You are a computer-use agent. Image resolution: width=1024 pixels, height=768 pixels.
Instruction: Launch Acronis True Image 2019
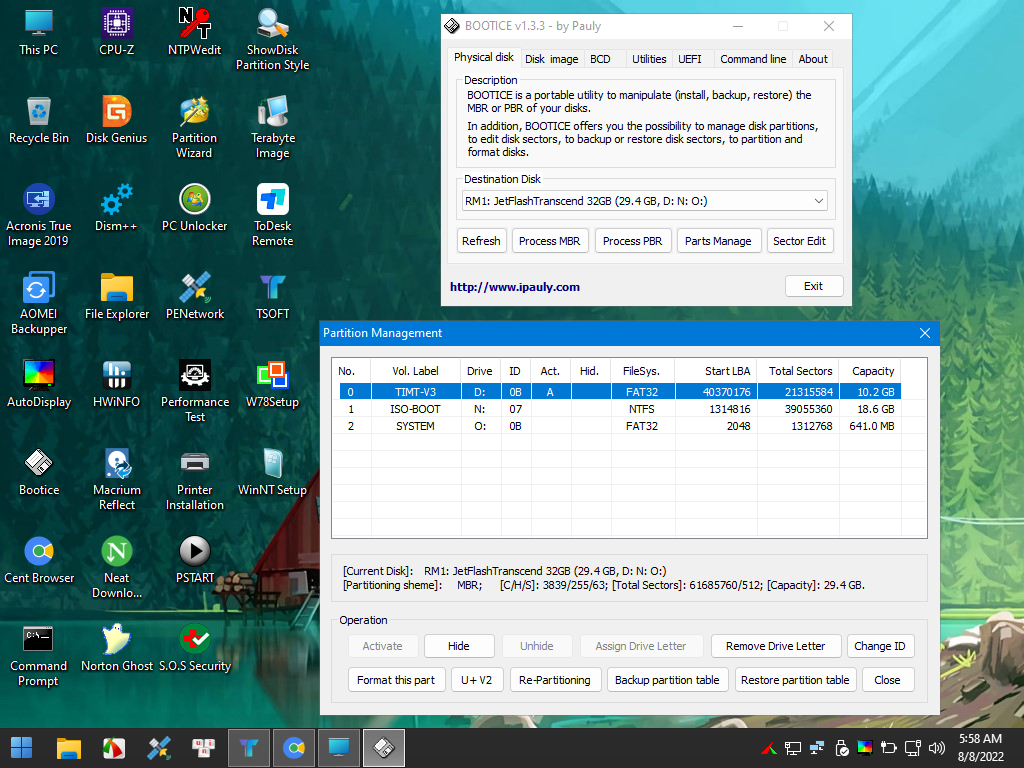39,216
